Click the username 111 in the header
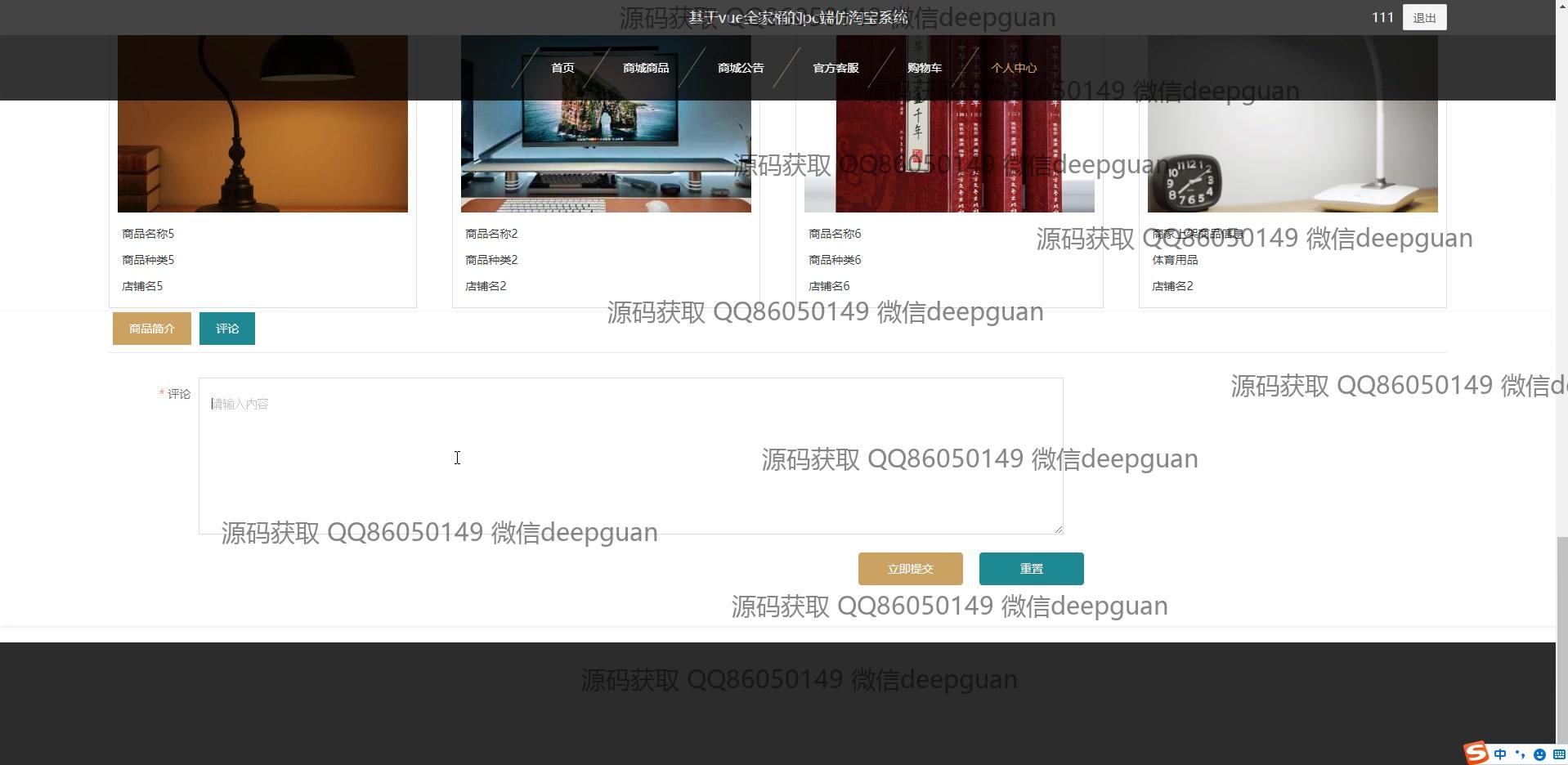Viewport: 1568px width, 765px height. coord(1382,17)
